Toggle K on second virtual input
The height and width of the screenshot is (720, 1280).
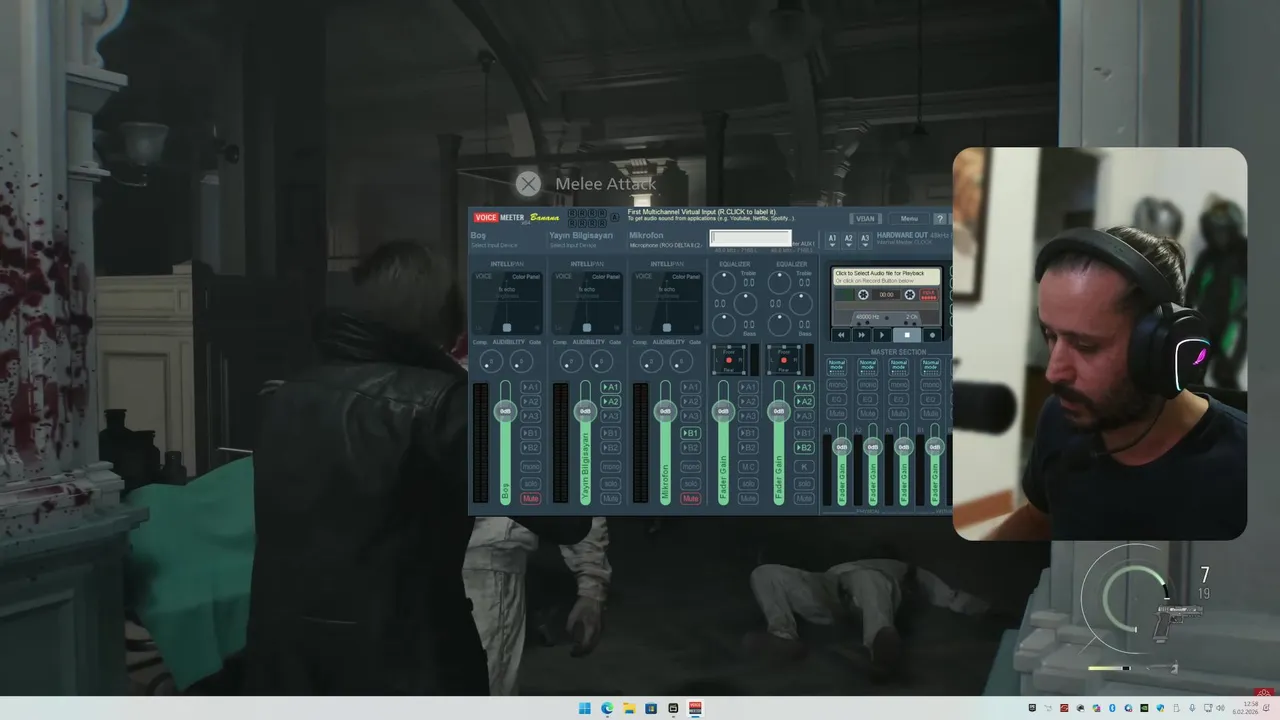(804, 467)
